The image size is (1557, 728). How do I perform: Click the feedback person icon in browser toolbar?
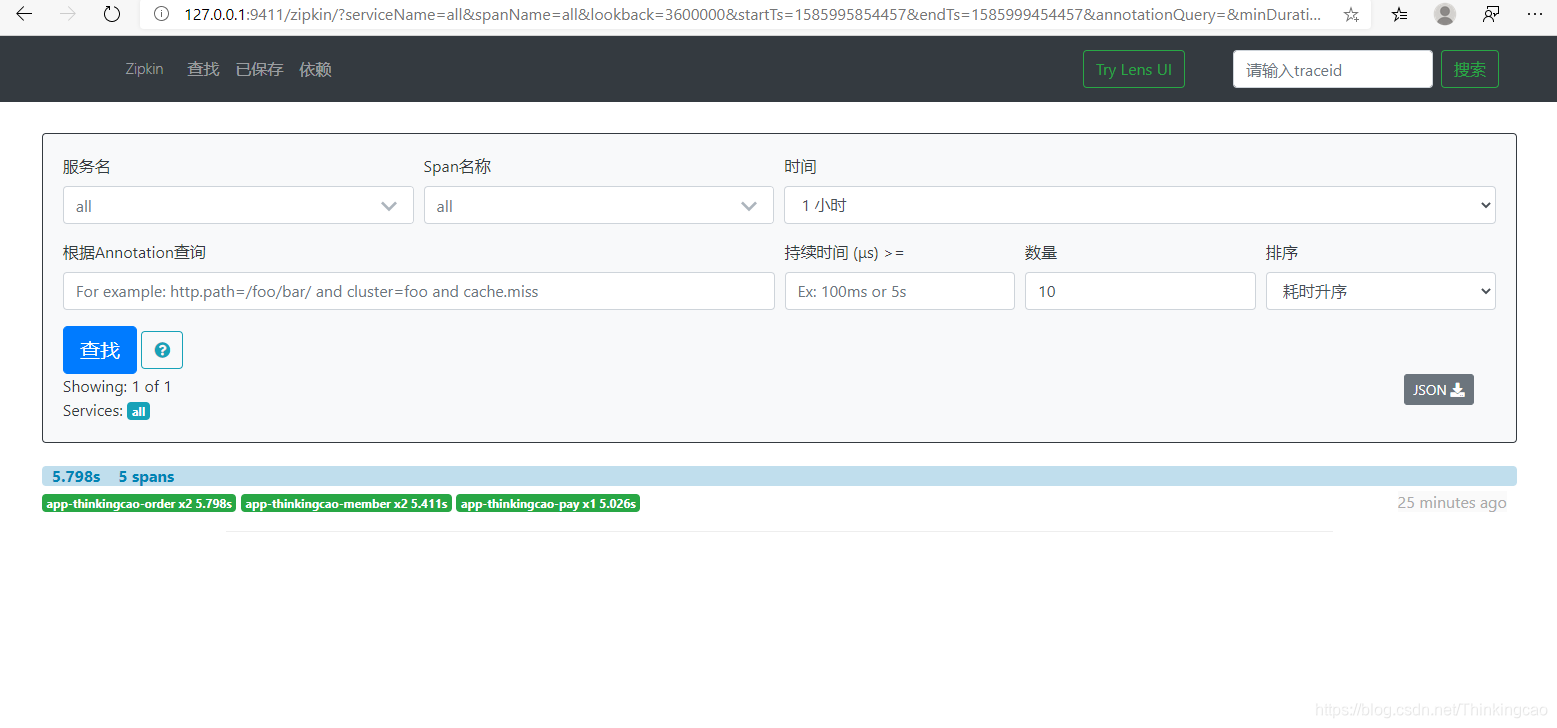tap(1491, 14)
